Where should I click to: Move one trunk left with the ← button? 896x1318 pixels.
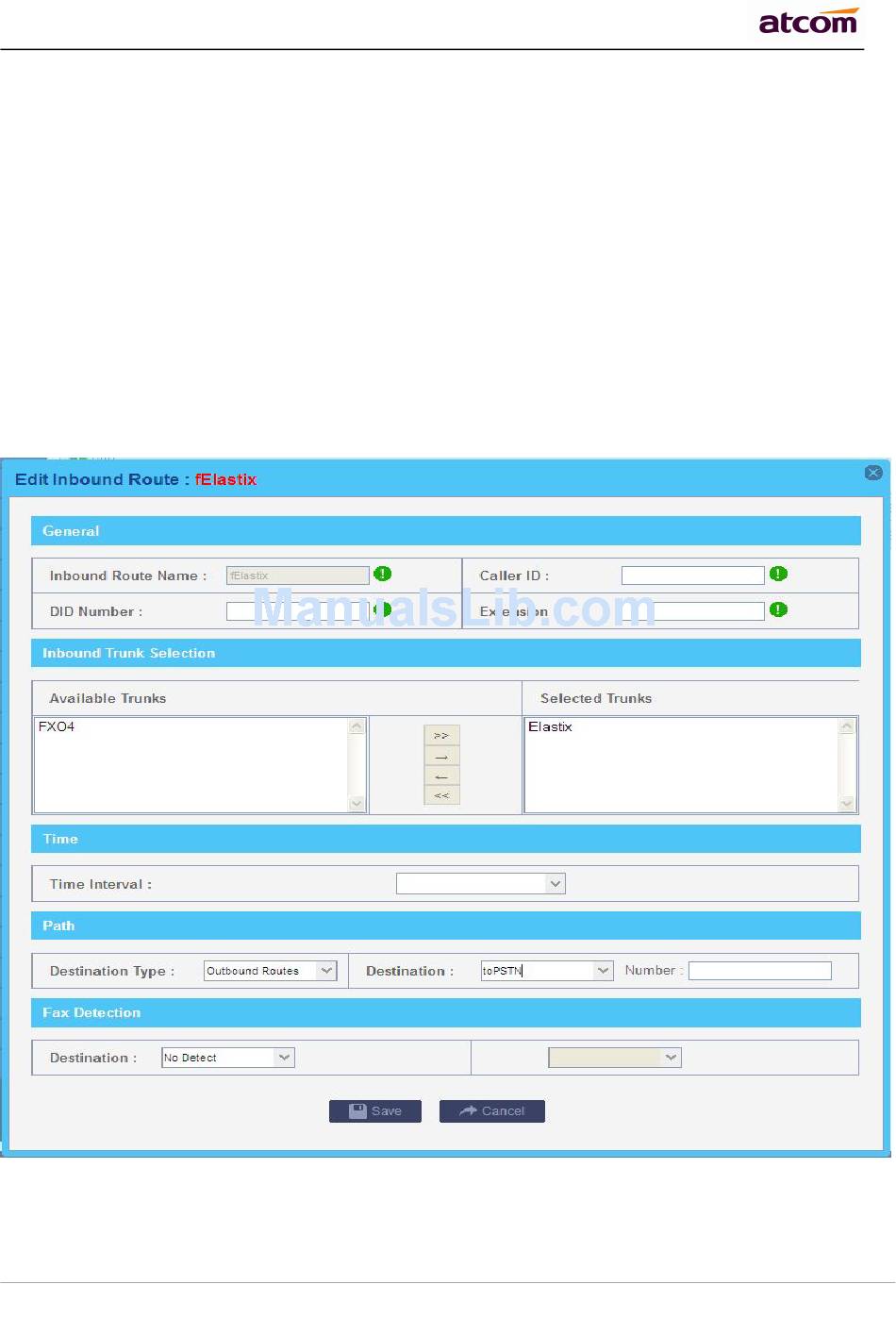(441, 776)
